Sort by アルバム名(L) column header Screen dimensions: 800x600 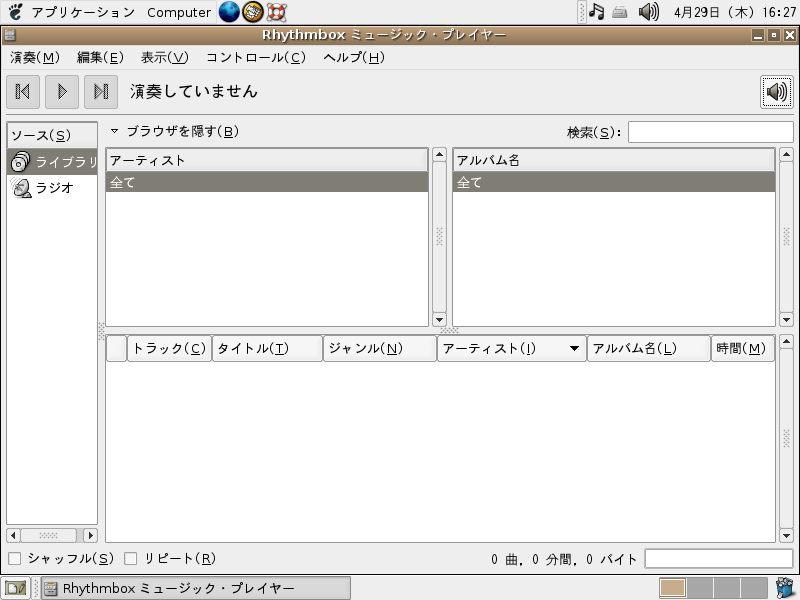tap(649, 348)
